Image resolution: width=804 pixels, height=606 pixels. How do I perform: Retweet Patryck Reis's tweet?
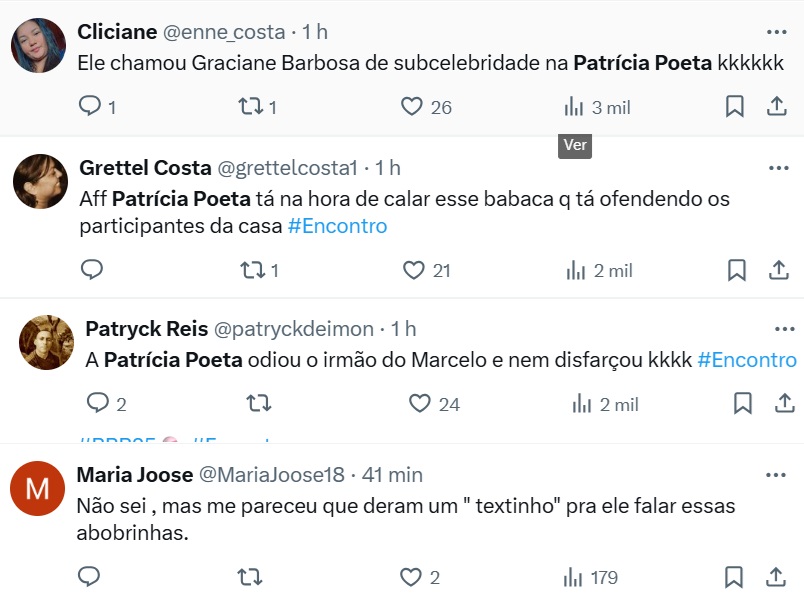click(258, 403)
